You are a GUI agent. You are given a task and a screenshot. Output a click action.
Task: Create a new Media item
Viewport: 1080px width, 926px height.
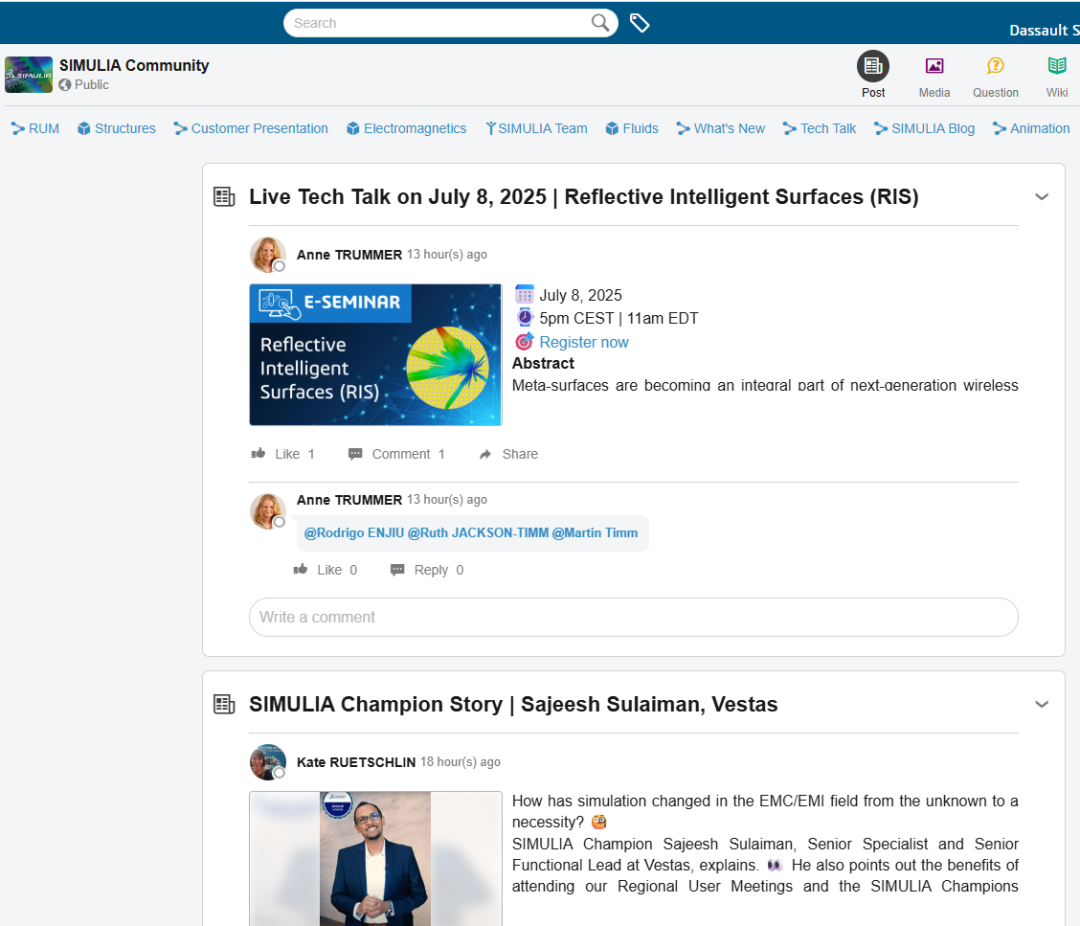tap(934, 74)
